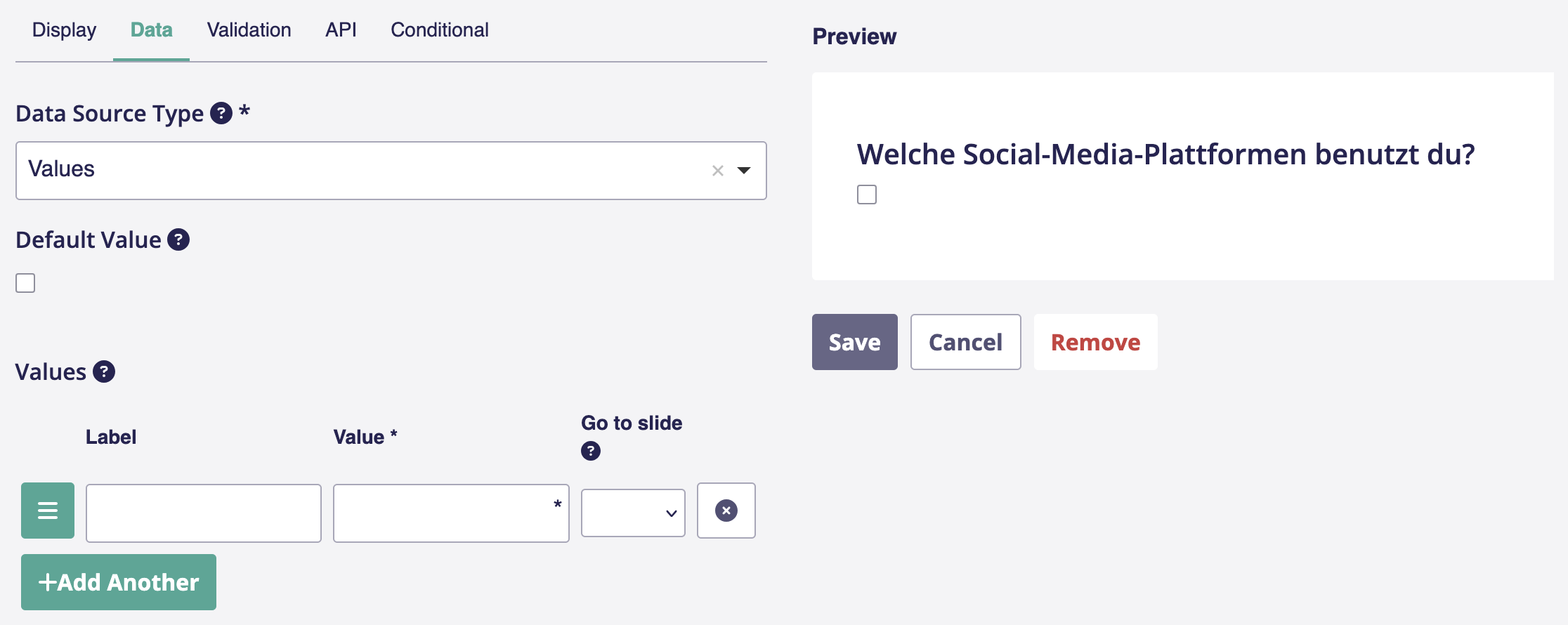Screen dimensions: 1568x625
Task: Clear the Data Source Type selection
Action: pos(717,171)
